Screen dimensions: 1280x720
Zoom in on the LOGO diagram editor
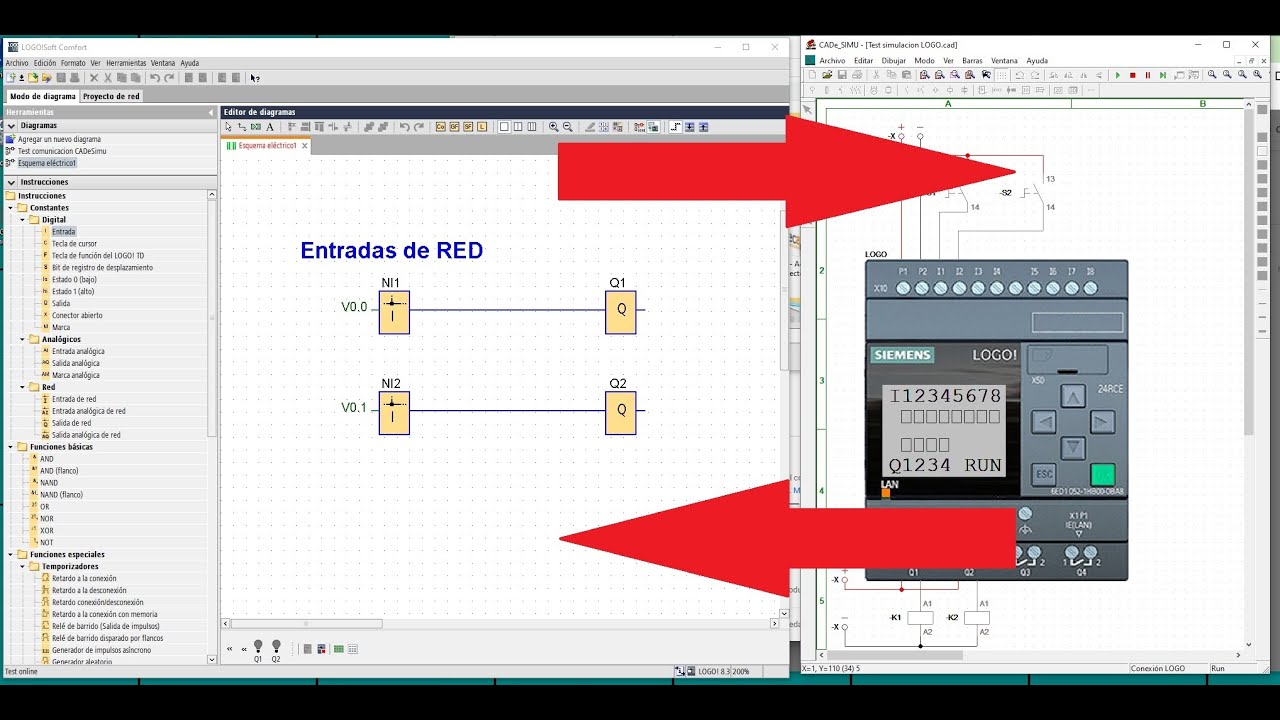(554, 127)
